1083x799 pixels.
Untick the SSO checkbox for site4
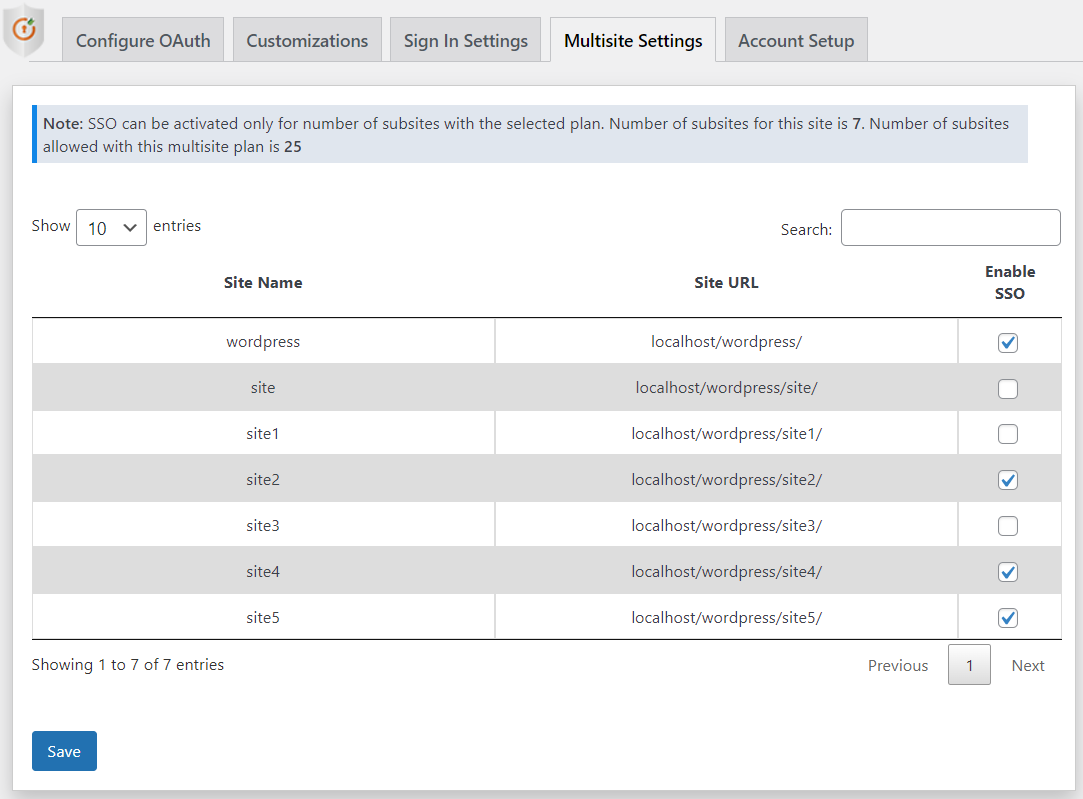coord(1008,572)
